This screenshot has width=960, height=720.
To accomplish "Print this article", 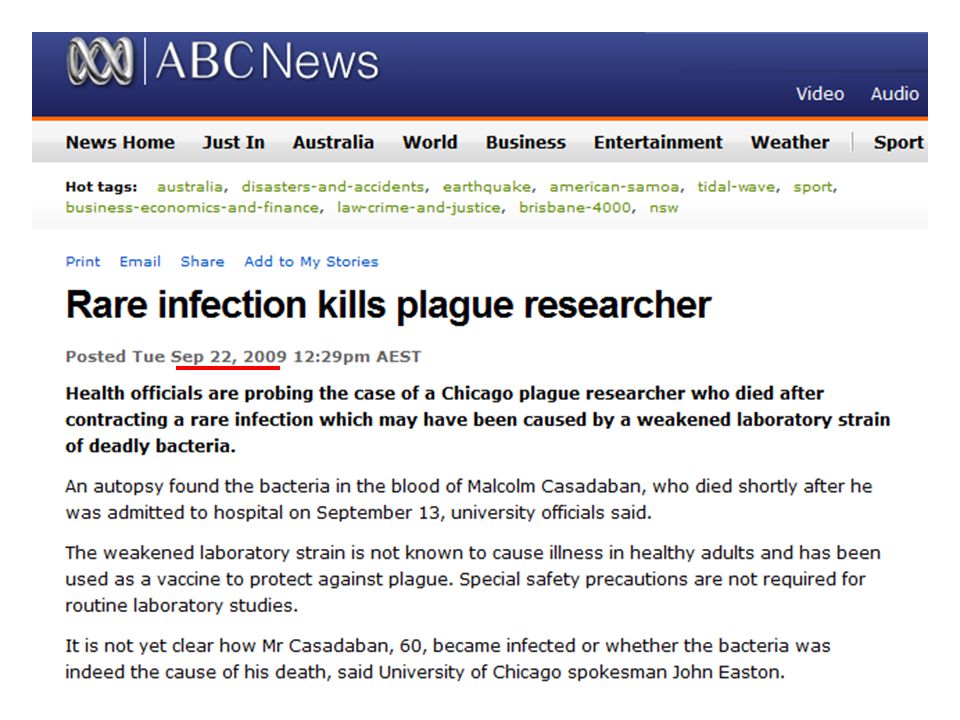I will [83, 261].
